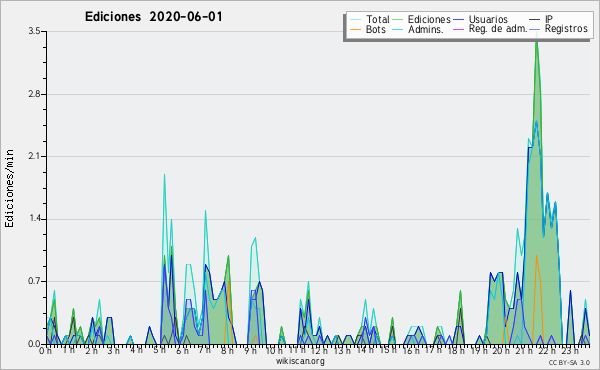The height and width of the screenshot is (370, 600).
Task: Click the 9 h x-axis label
Action: pyautogui.click(x=250, y=351)
